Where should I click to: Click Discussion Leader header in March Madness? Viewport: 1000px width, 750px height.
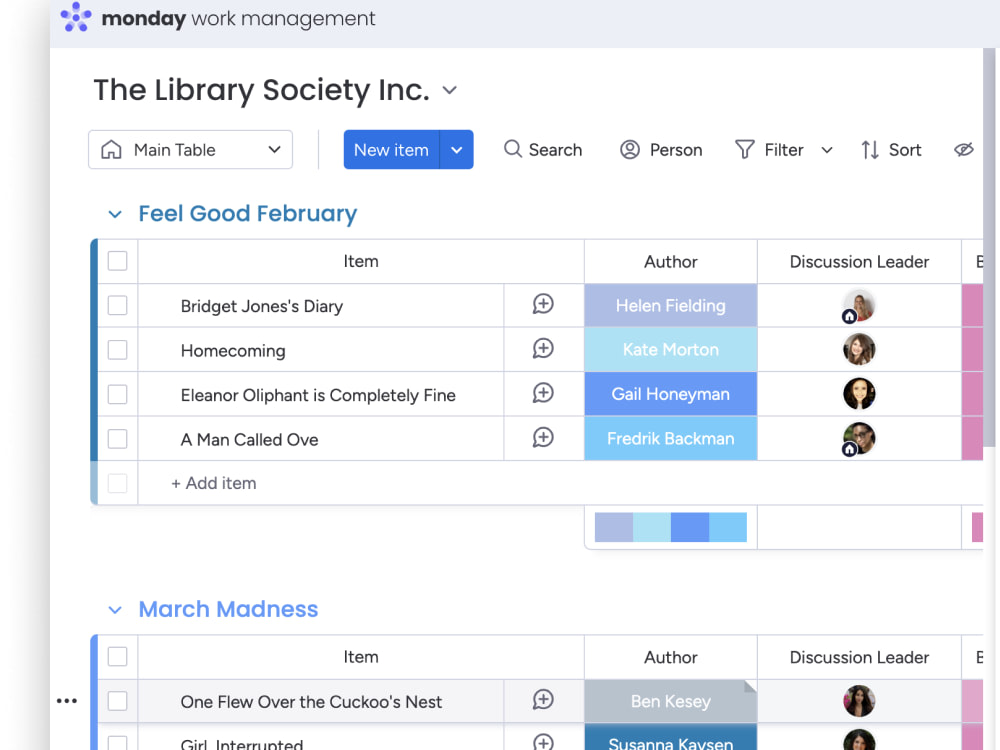[859, 657]
